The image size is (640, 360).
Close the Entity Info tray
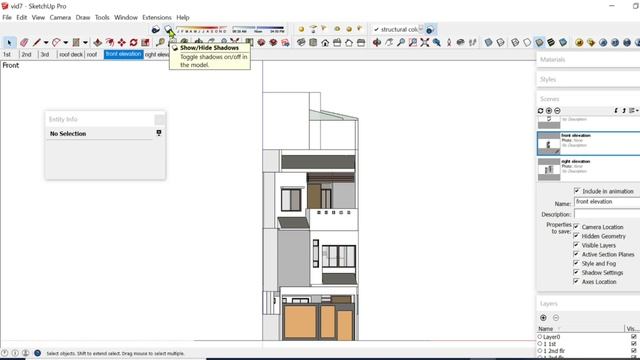(x=159, y=119)
